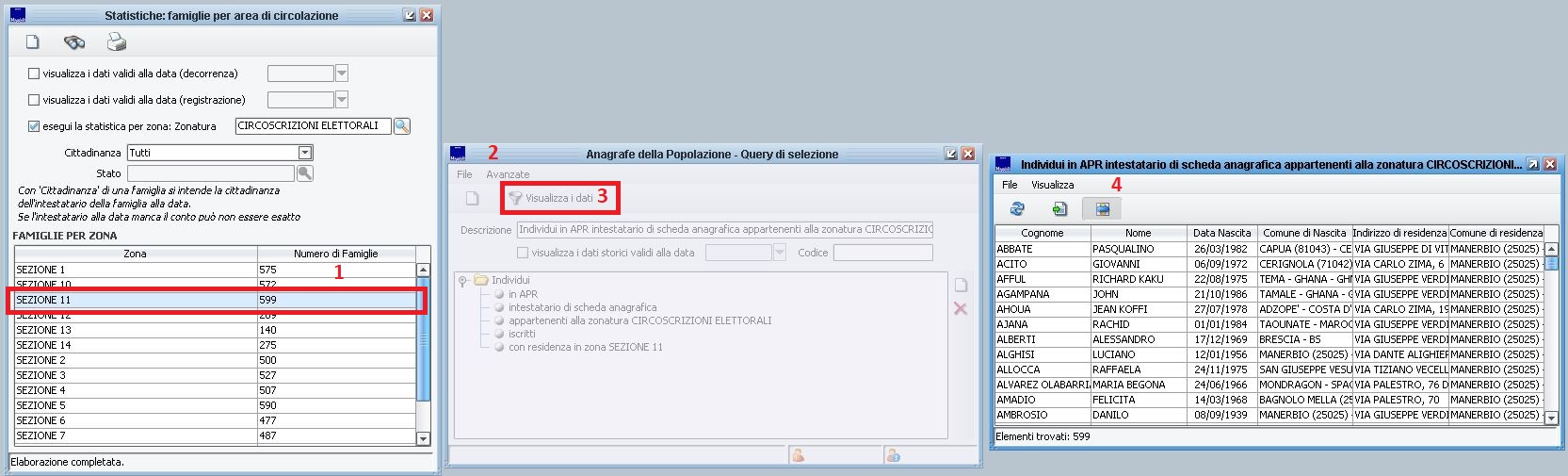
Task: Select the SEZIONE 5 row
Action: [x=216, y=405]
